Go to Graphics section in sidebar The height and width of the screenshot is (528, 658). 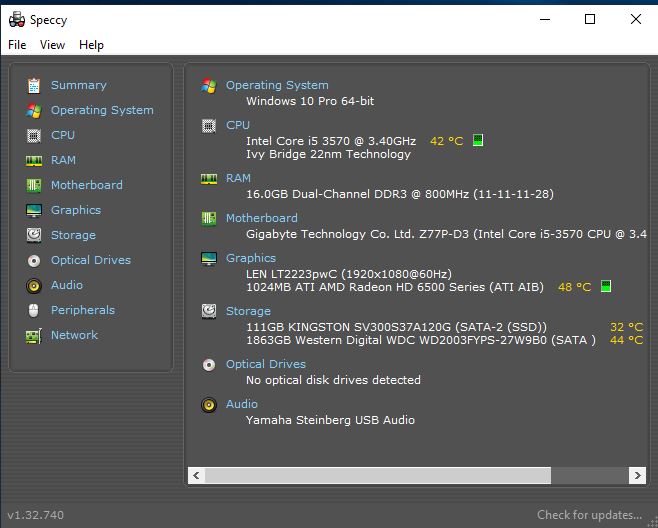click(76, 210)
